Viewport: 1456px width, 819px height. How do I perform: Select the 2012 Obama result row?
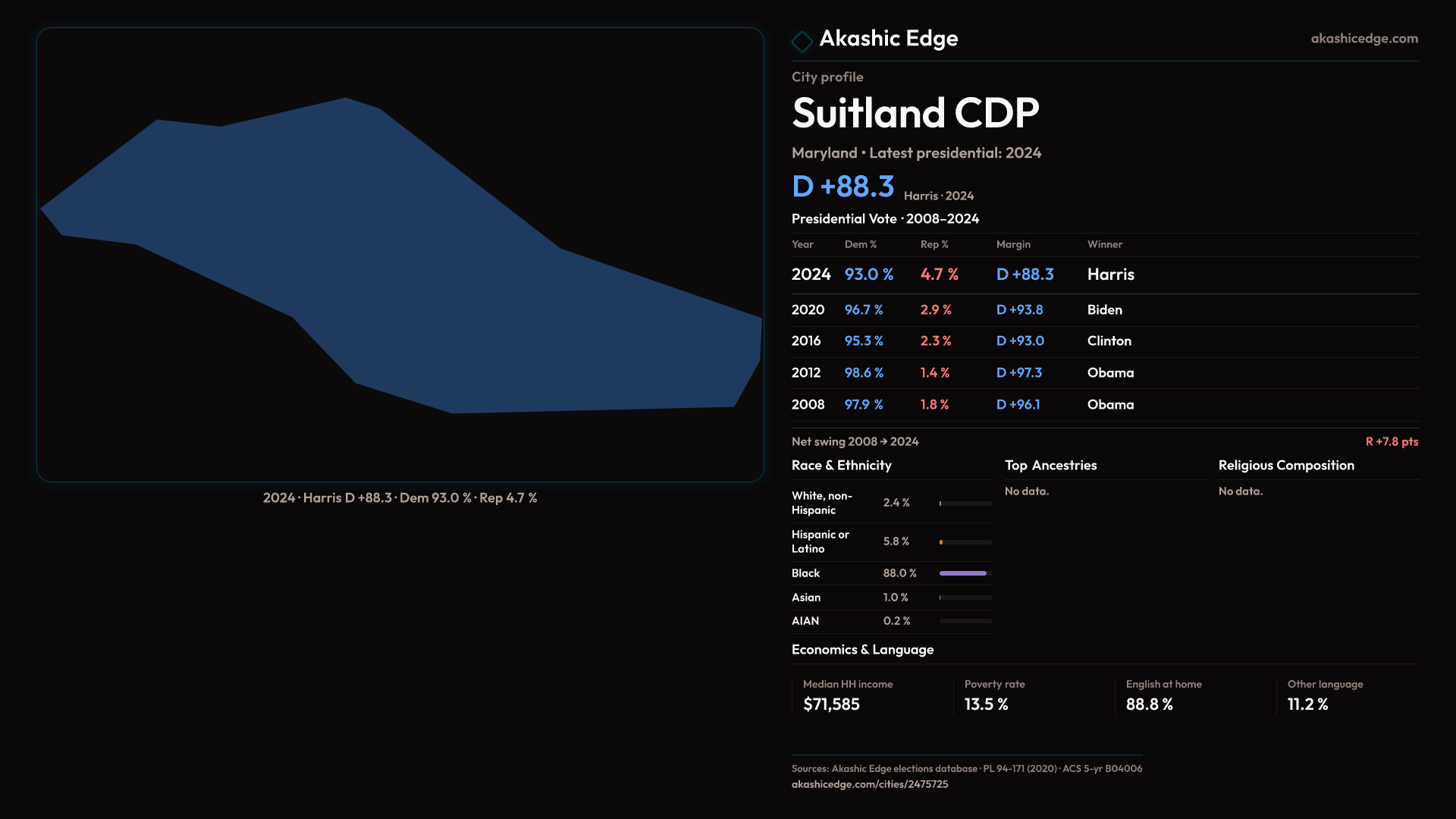tap(1104, 373)
